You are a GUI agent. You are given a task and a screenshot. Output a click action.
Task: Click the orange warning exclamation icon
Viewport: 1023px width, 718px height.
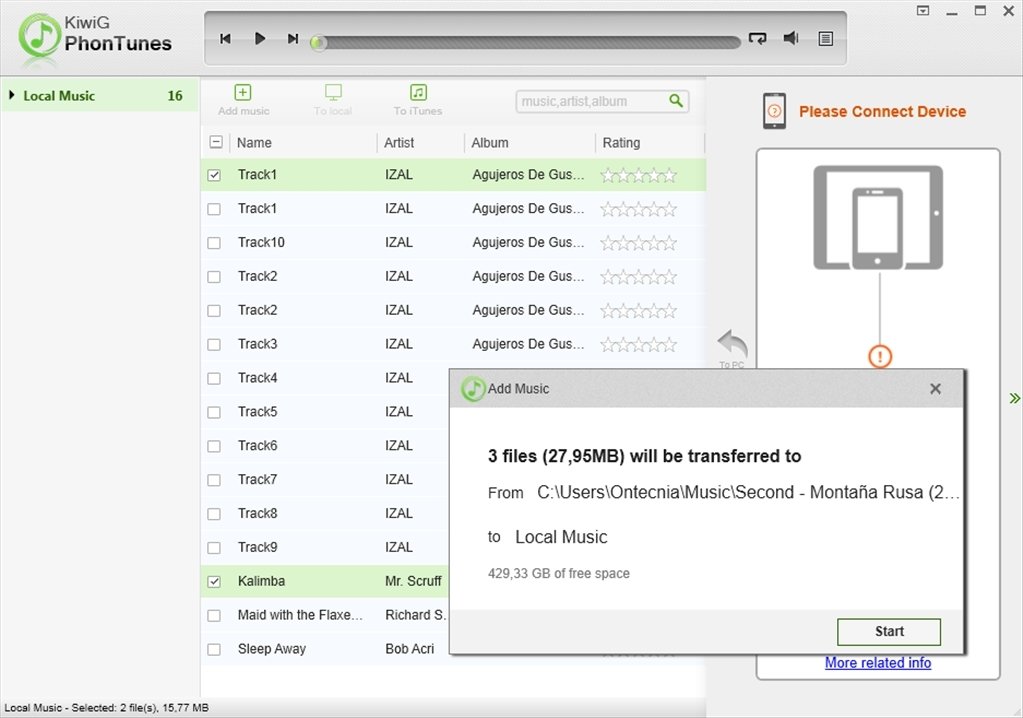[879, 356]
